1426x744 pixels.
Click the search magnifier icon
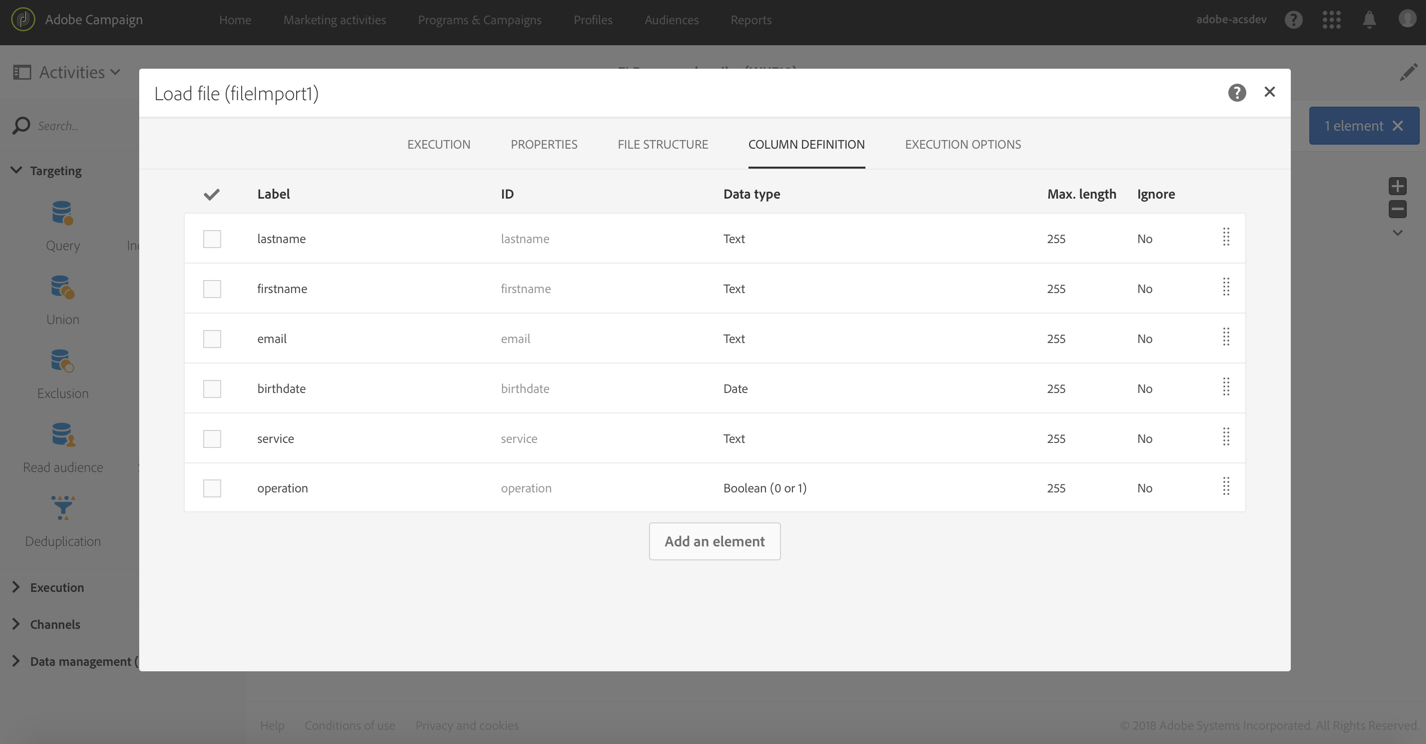point(21,126)
